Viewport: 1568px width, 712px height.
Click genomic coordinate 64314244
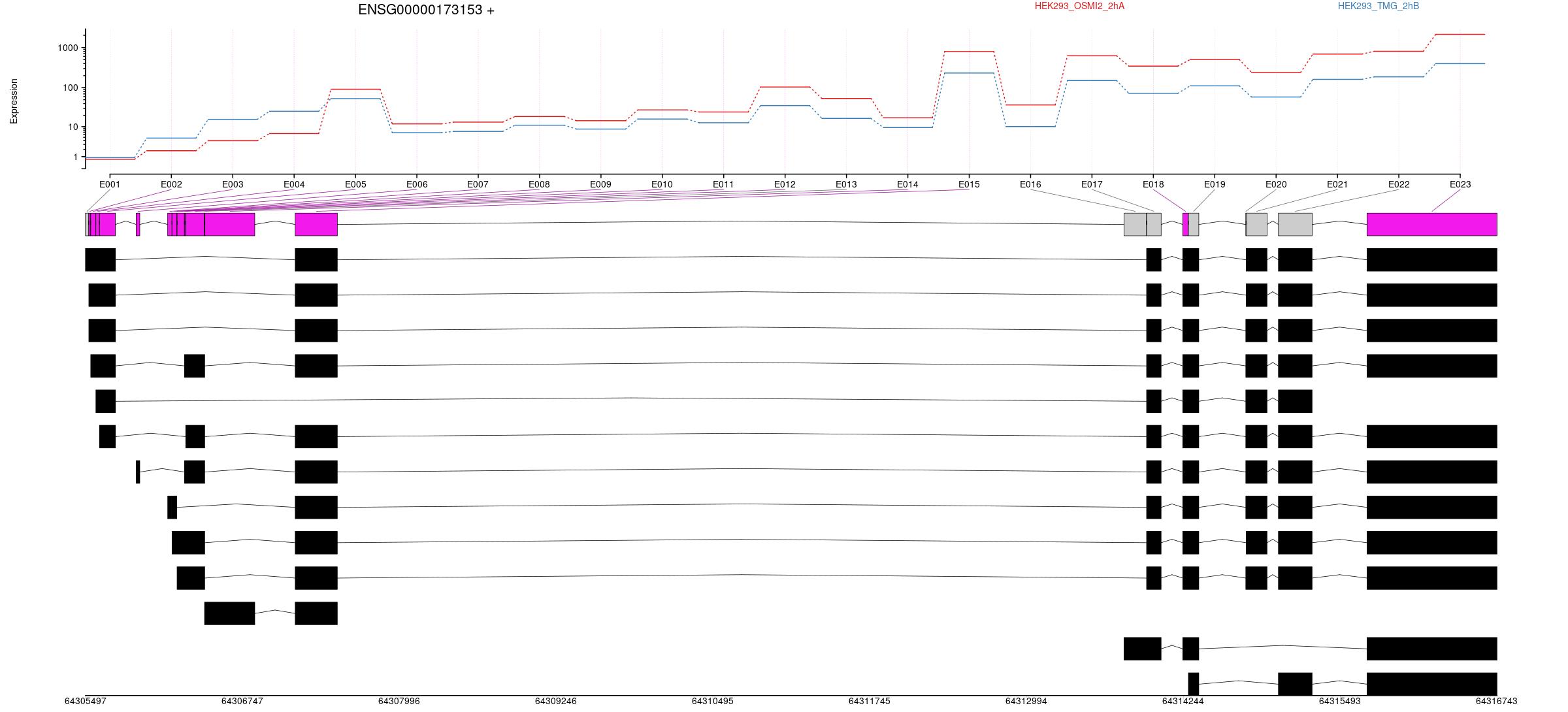[1183, 701]
